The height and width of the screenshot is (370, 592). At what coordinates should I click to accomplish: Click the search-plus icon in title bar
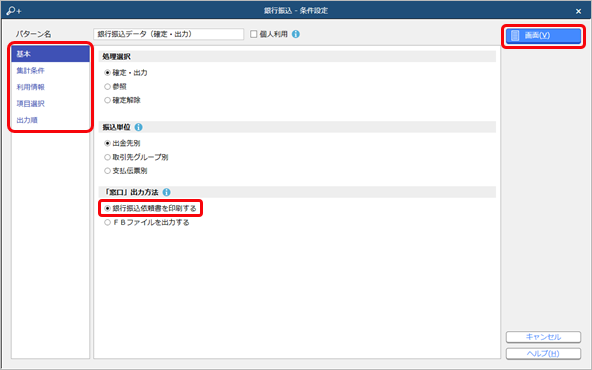pos(14,11)
